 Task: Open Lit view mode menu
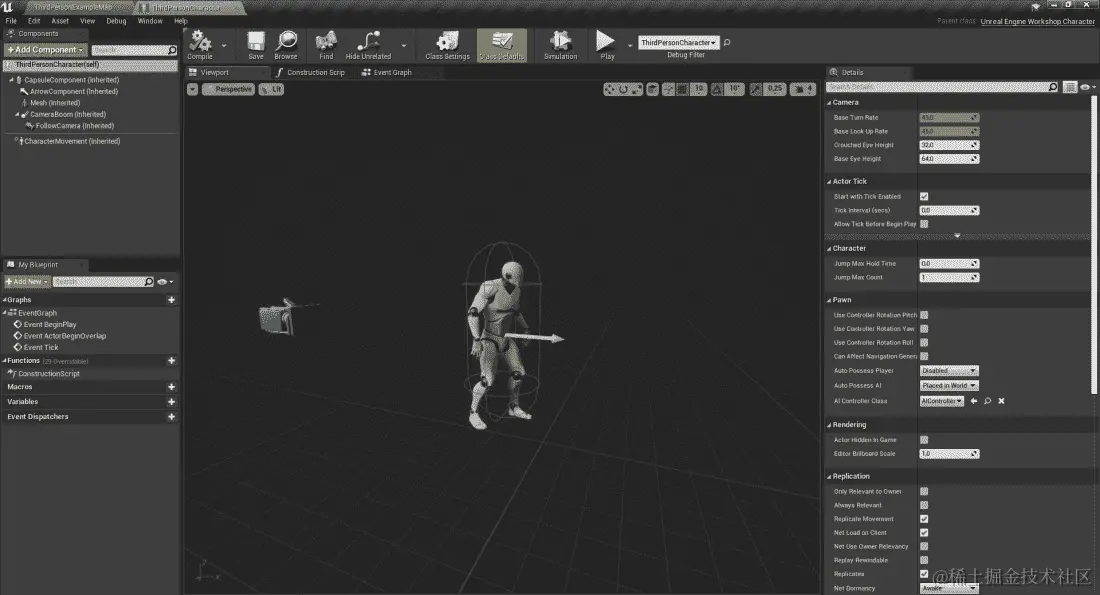(x=271, y=89)
